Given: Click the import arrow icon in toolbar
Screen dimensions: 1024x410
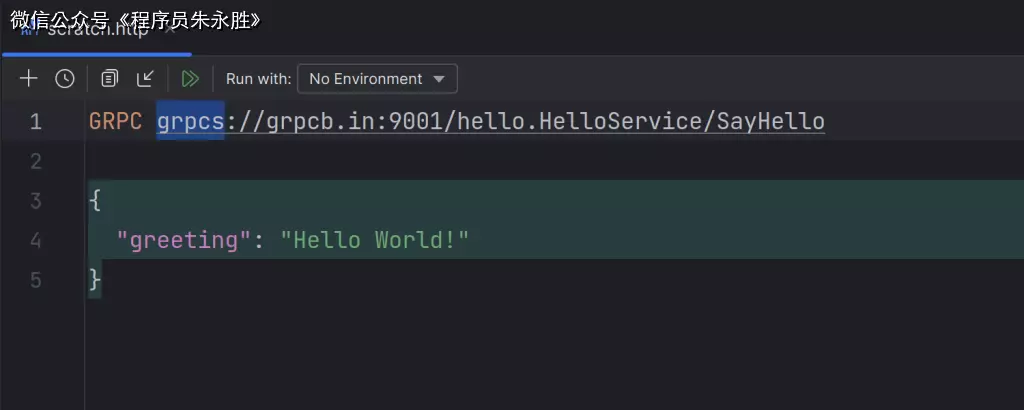Looking at the screenshot, I should click(146, 79).
